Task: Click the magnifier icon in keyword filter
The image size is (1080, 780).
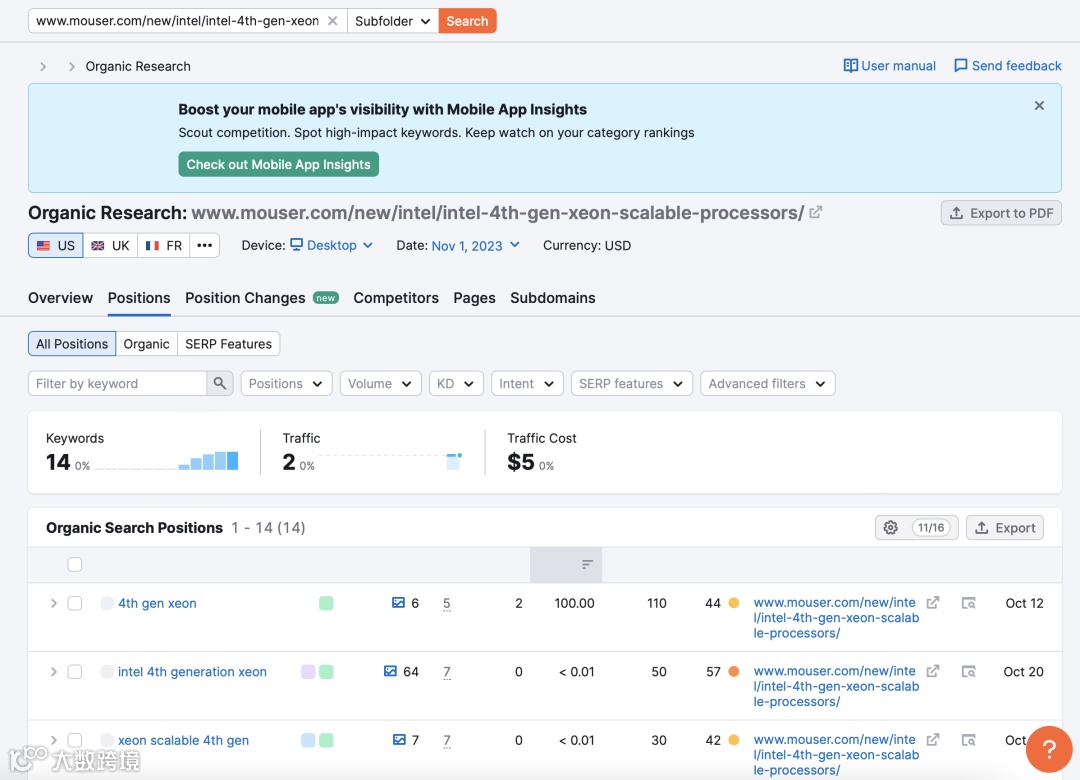Action: click(x=220, y=384)
